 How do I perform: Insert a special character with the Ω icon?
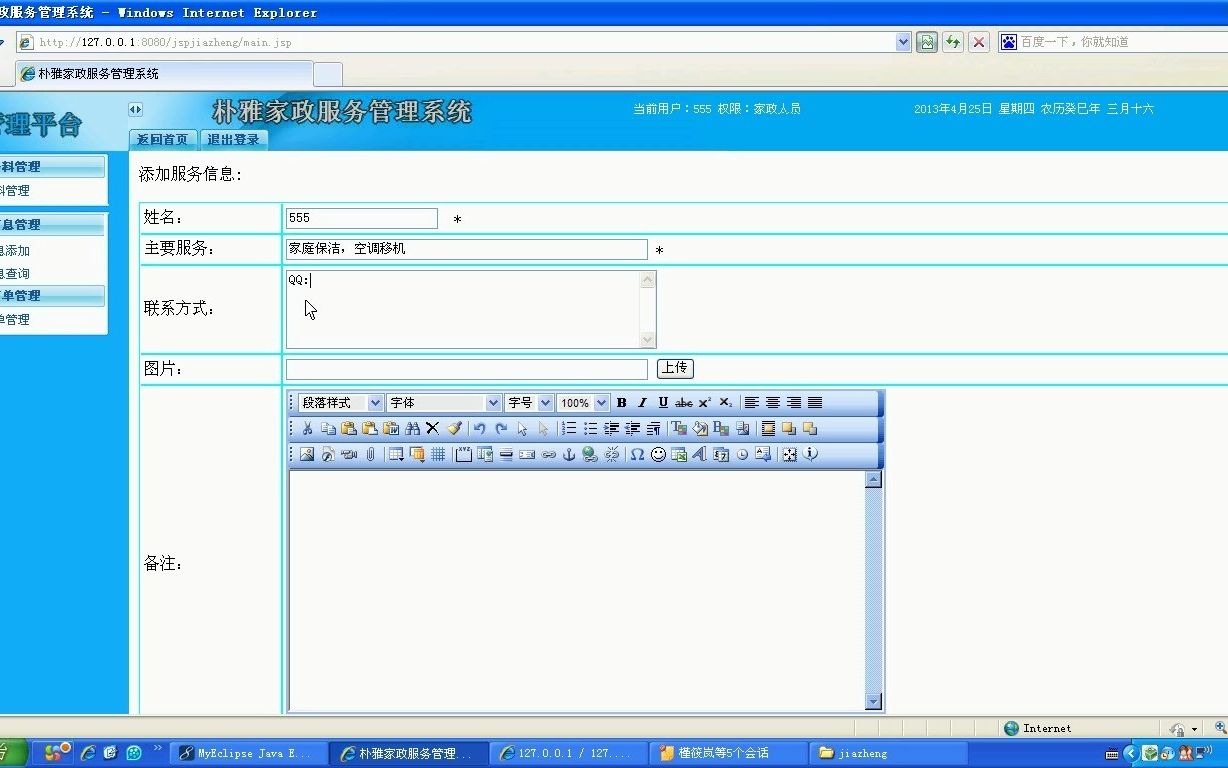(x=637, y=455)
